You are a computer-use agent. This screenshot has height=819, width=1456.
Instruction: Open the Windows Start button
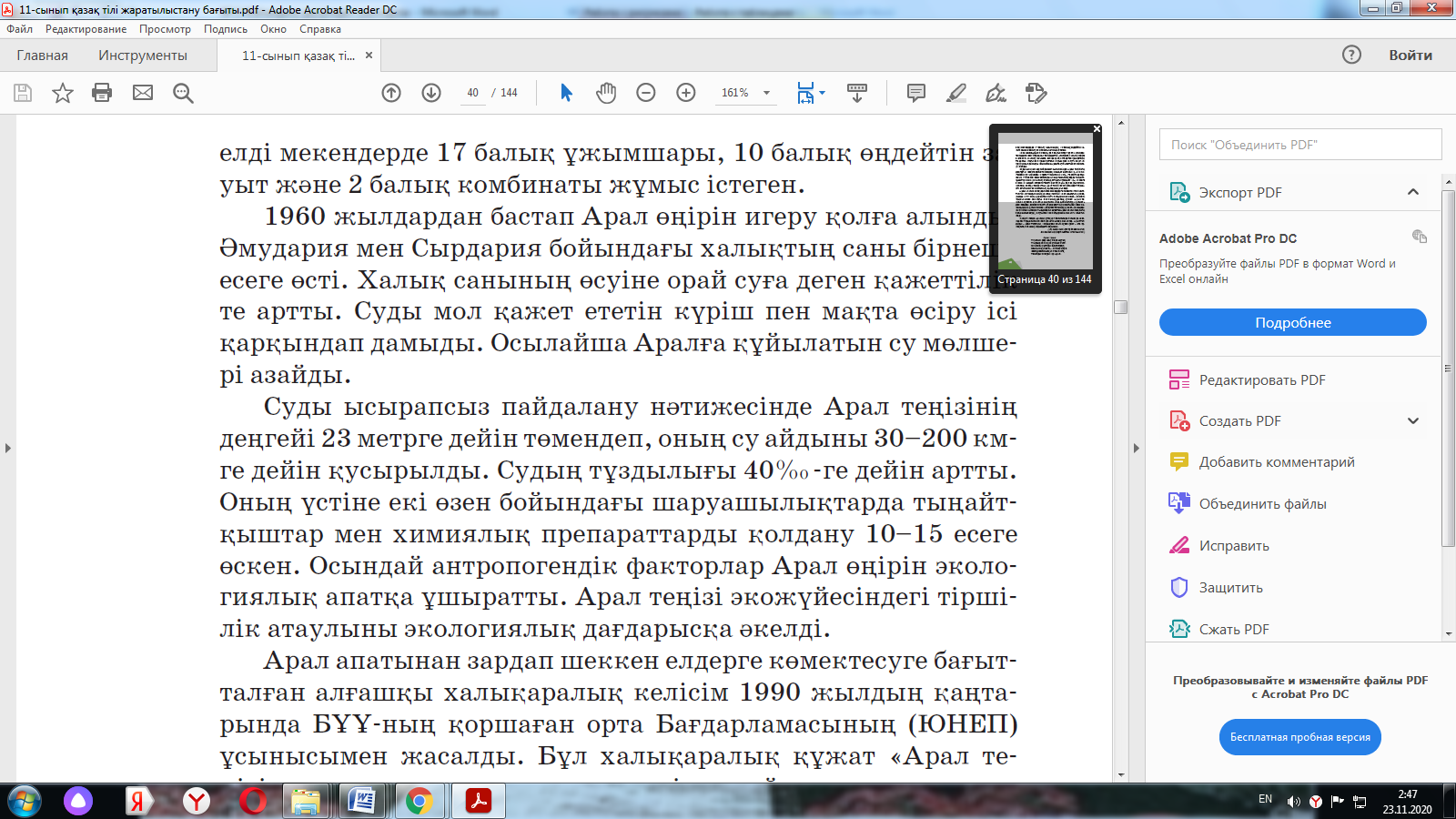pos(24,801)
